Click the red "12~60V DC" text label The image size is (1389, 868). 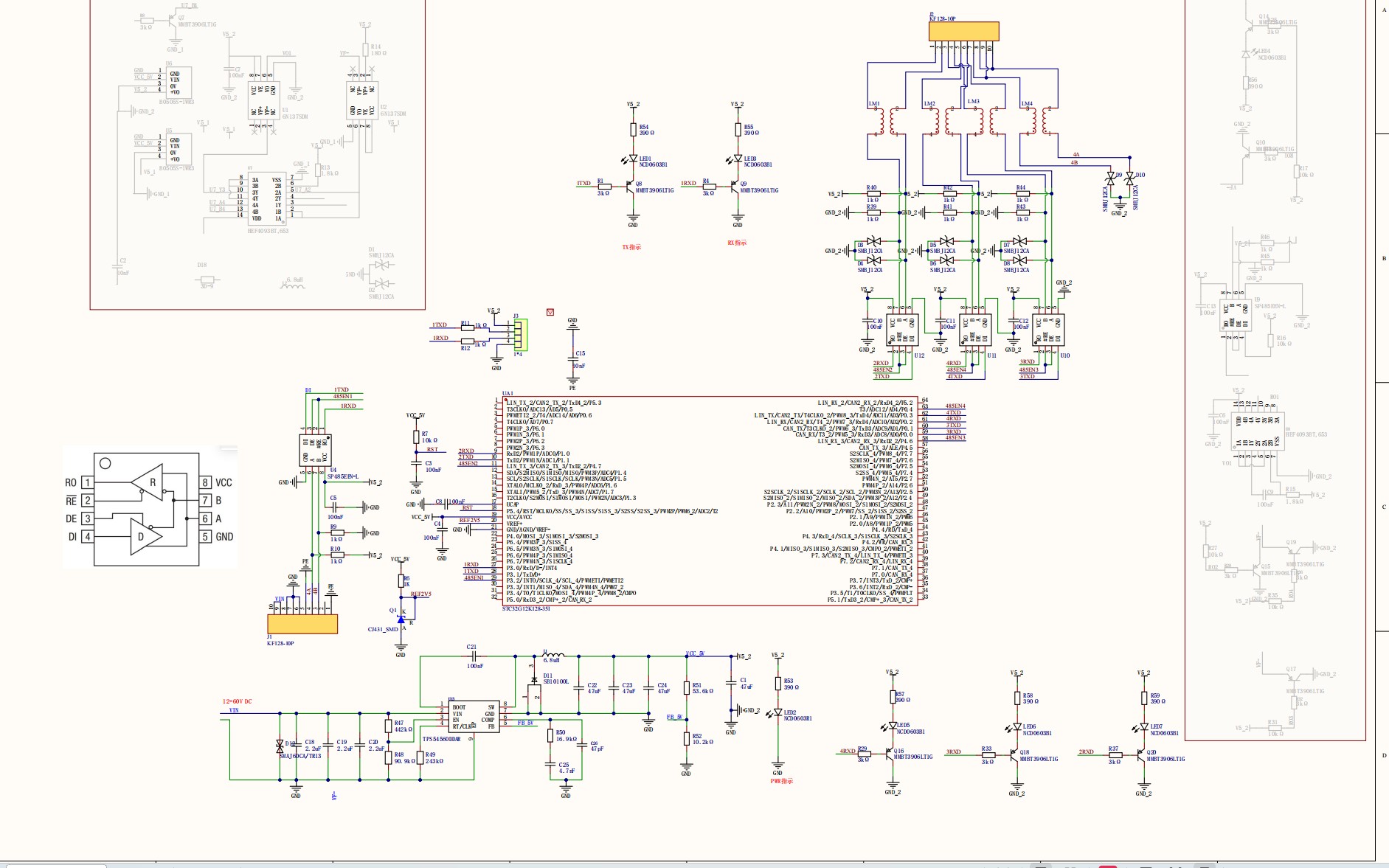coord(238,701)
